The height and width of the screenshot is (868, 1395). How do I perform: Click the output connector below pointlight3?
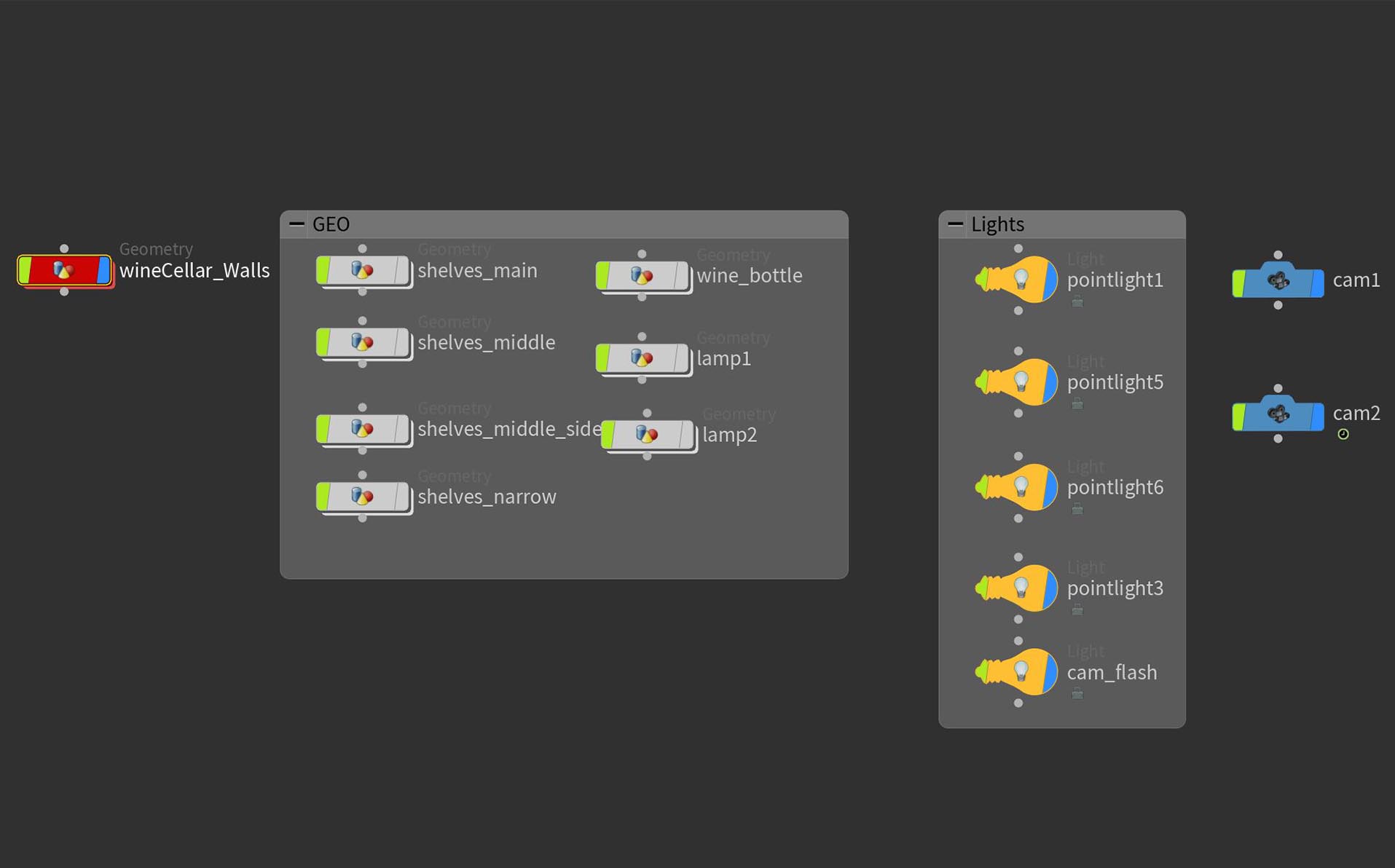click(x=1018, y=620)
